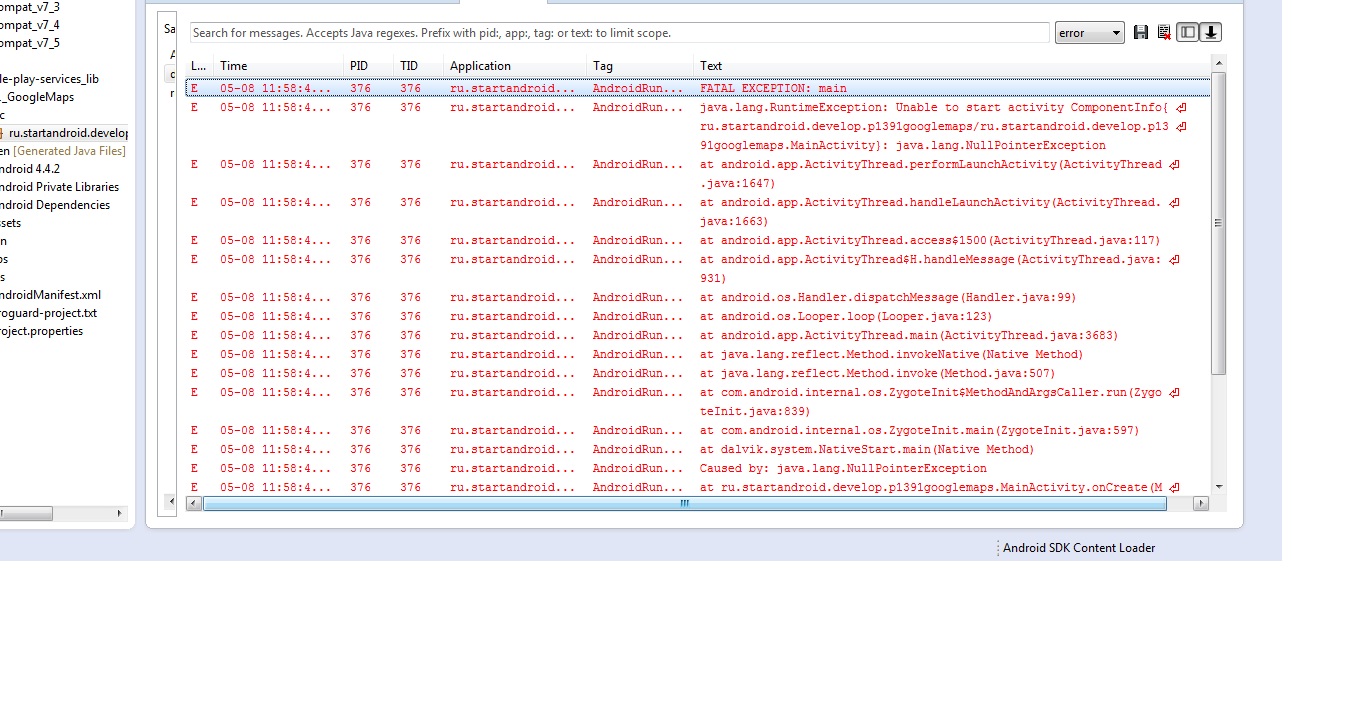
Task: Select the RuntimeException Unable to start activity line
Action: click(x=698, y=126)
